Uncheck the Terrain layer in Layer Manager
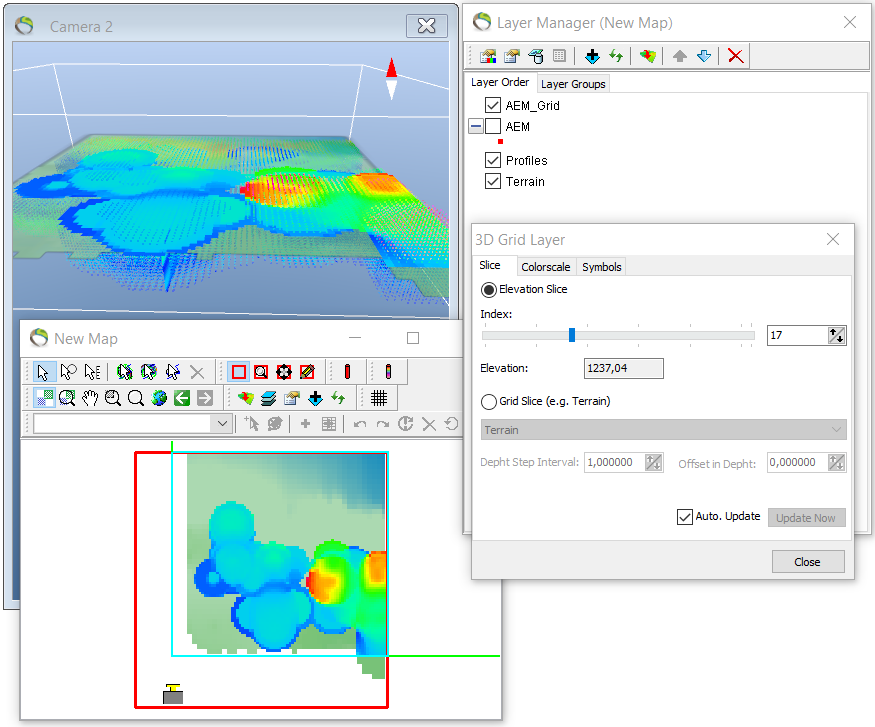This screenshot has width=875, height=727. 493,181
